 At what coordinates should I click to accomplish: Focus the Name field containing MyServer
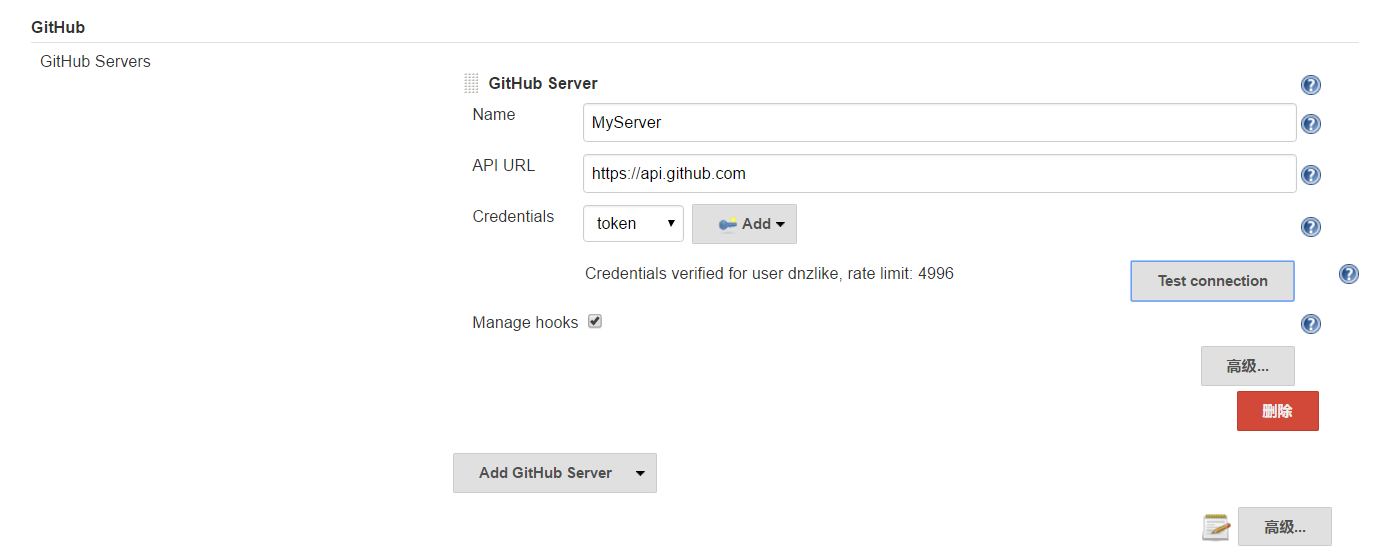939,123
